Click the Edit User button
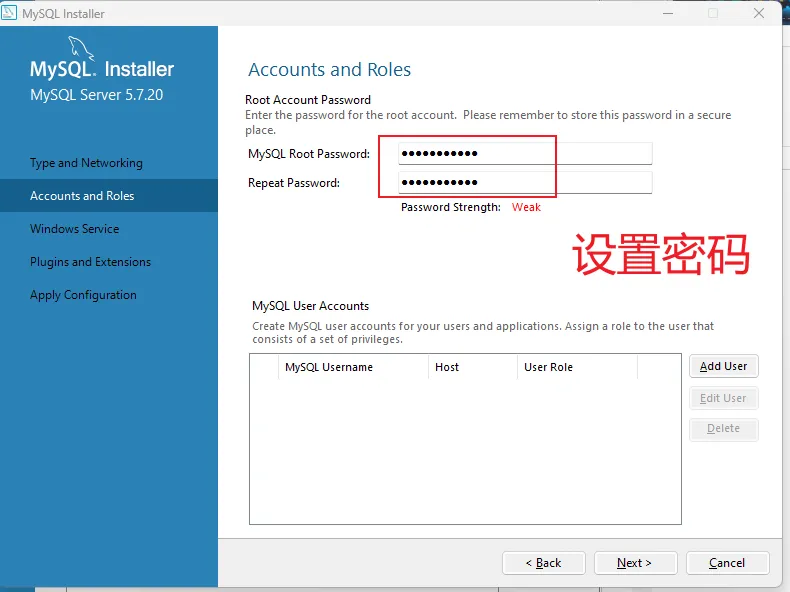 [x=723, y=398]
